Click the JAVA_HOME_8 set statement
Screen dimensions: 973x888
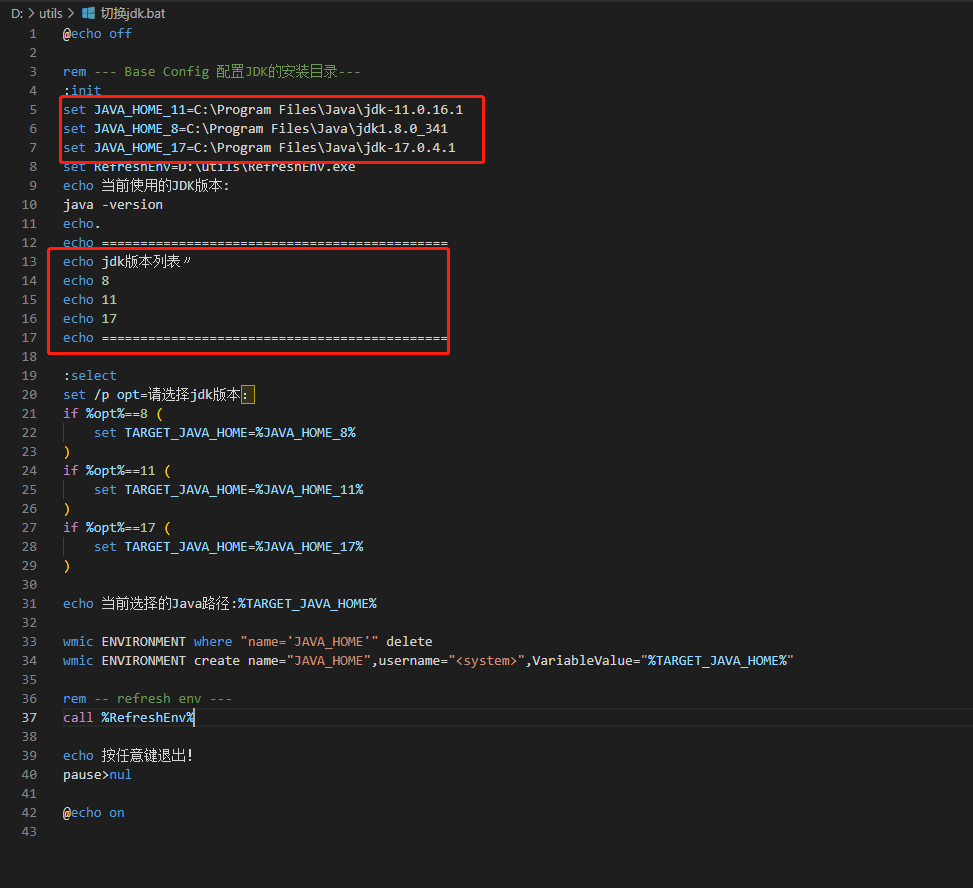255,128
